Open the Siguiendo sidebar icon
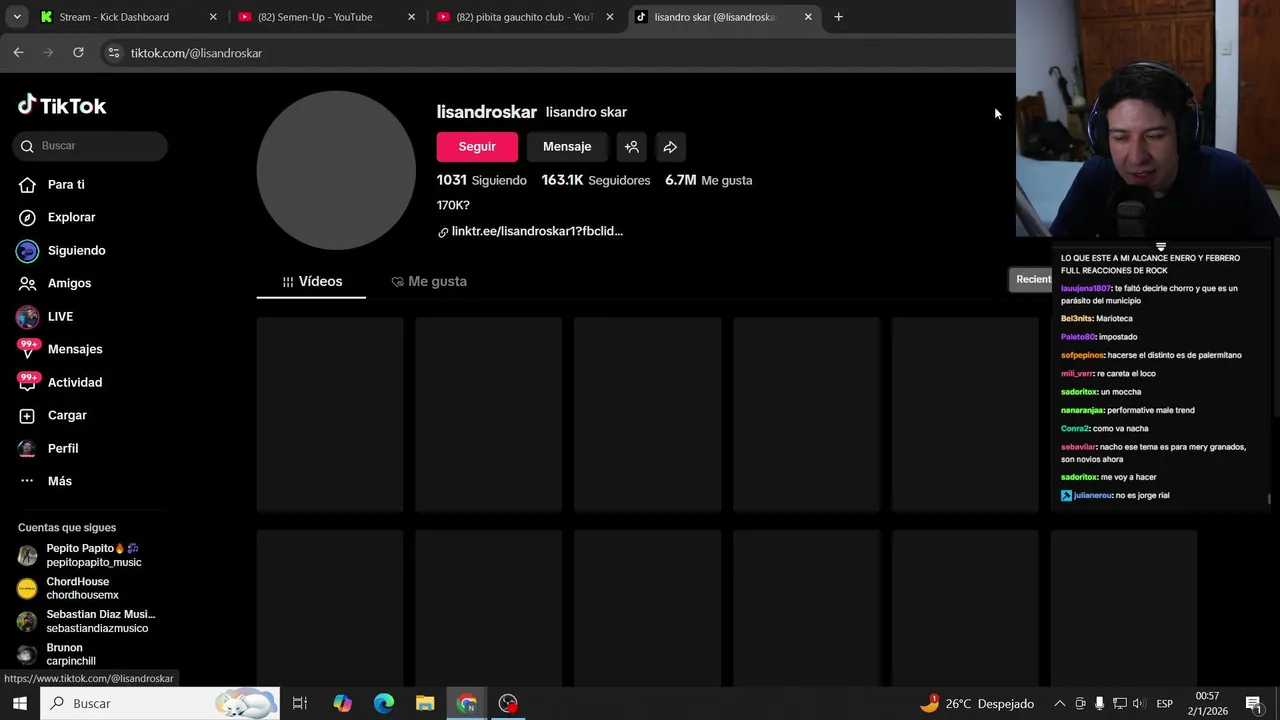The height and width of the screenshot is (720, 1280). [27, 250]
